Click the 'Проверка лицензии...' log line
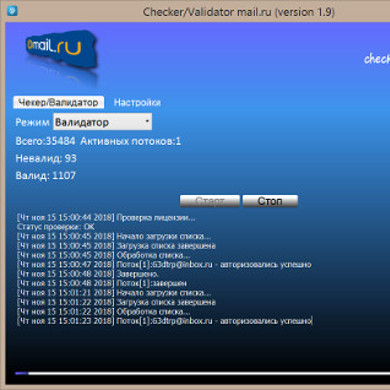This screenshot has width=390, height=390. 106,218
